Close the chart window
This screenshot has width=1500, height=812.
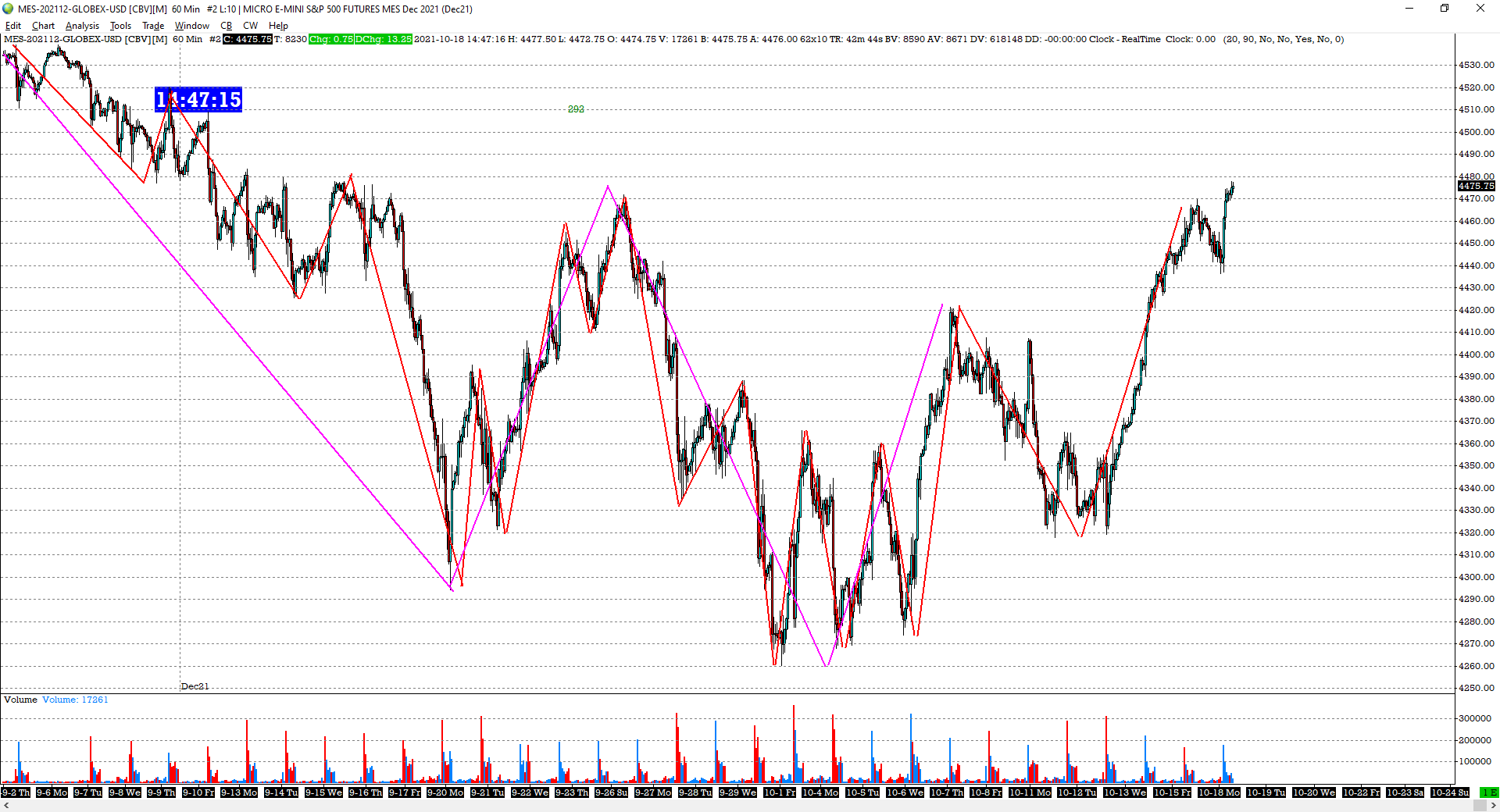pyautogui.click(x=1480, y=9)
